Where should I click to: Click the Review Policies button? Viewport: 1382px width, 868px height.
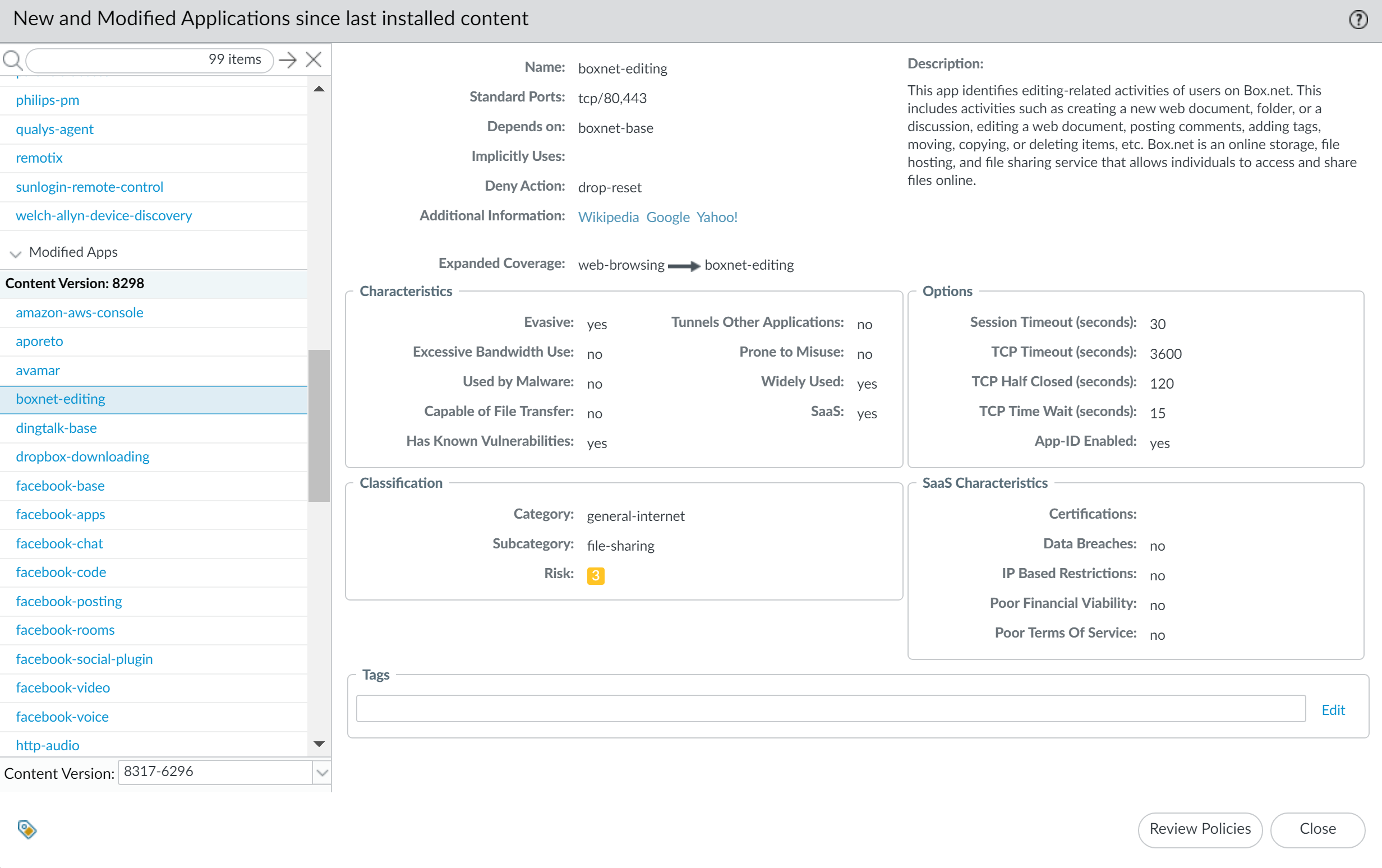(x=1200, y=828)
